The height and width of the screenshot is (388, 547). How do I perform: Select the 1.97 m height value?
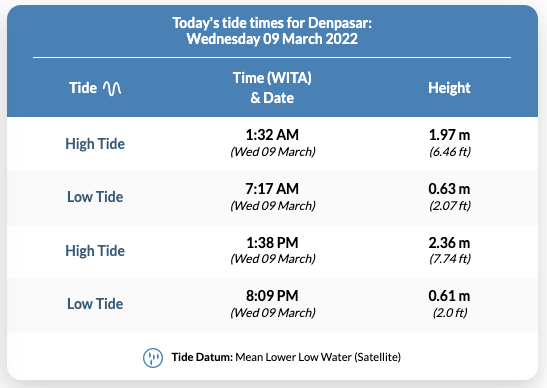pos(449,135)
